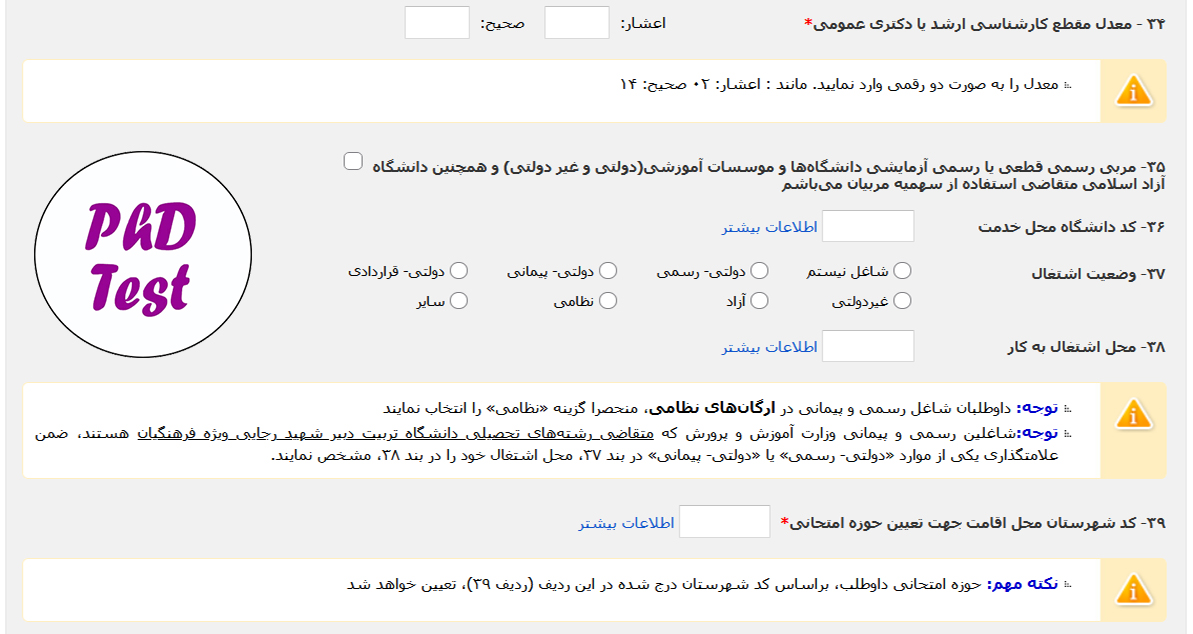The width and height of the screenshot is (1193, 634).
Task: Focus the اعشار input field for معدل
Action: [x=577, y=23]
